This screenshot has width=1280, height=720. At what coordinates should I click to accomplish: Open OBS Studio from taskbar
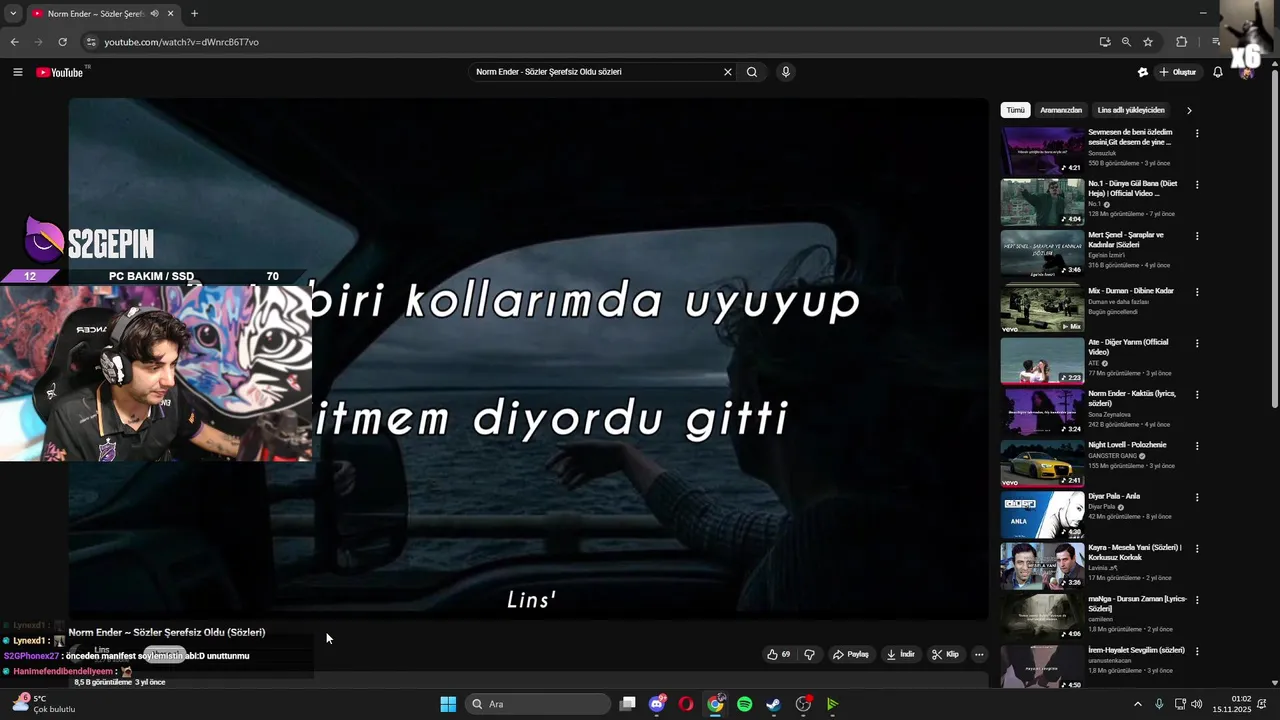[x=803, y=704]
